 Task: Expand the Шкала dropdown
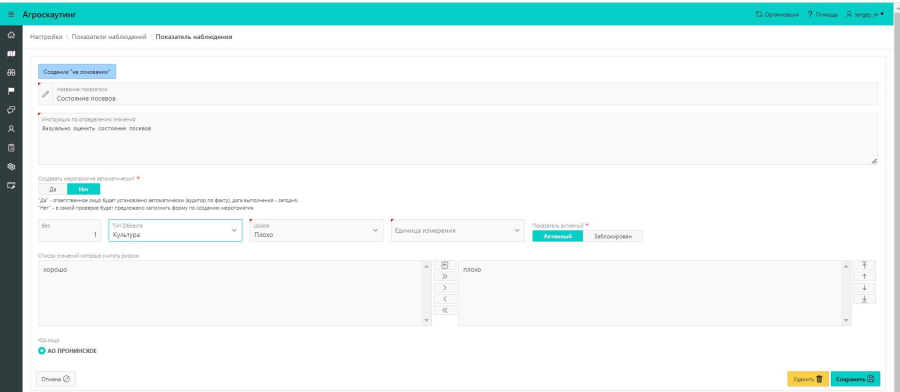coord(316,230)
